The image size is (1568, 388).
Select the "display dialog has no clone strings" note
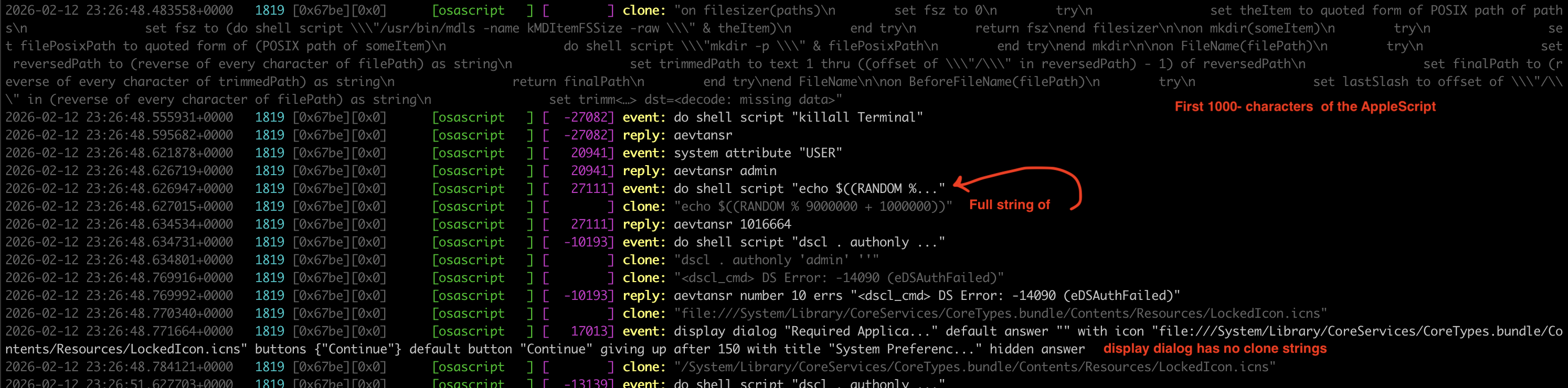1214,349
